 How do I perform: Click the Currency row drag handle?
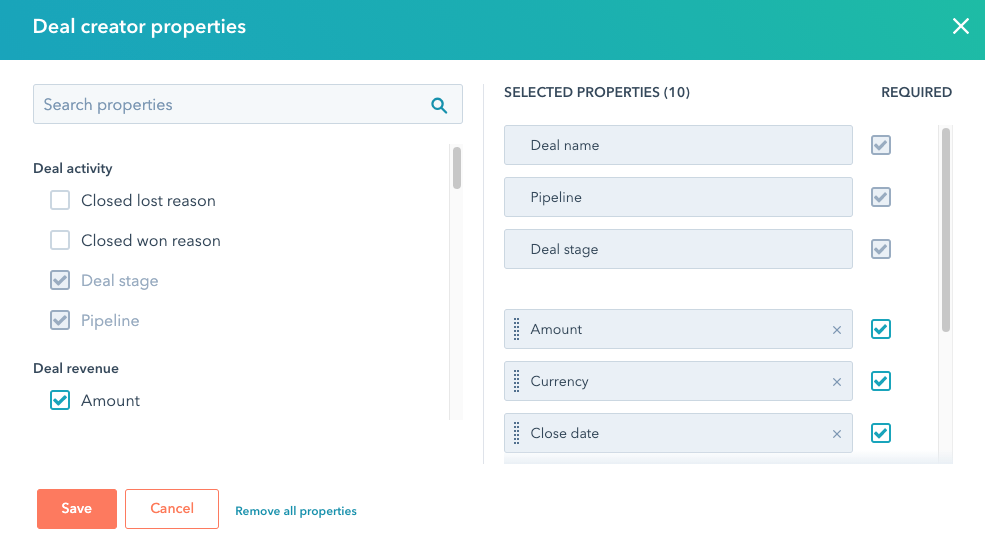coord(516,381)
